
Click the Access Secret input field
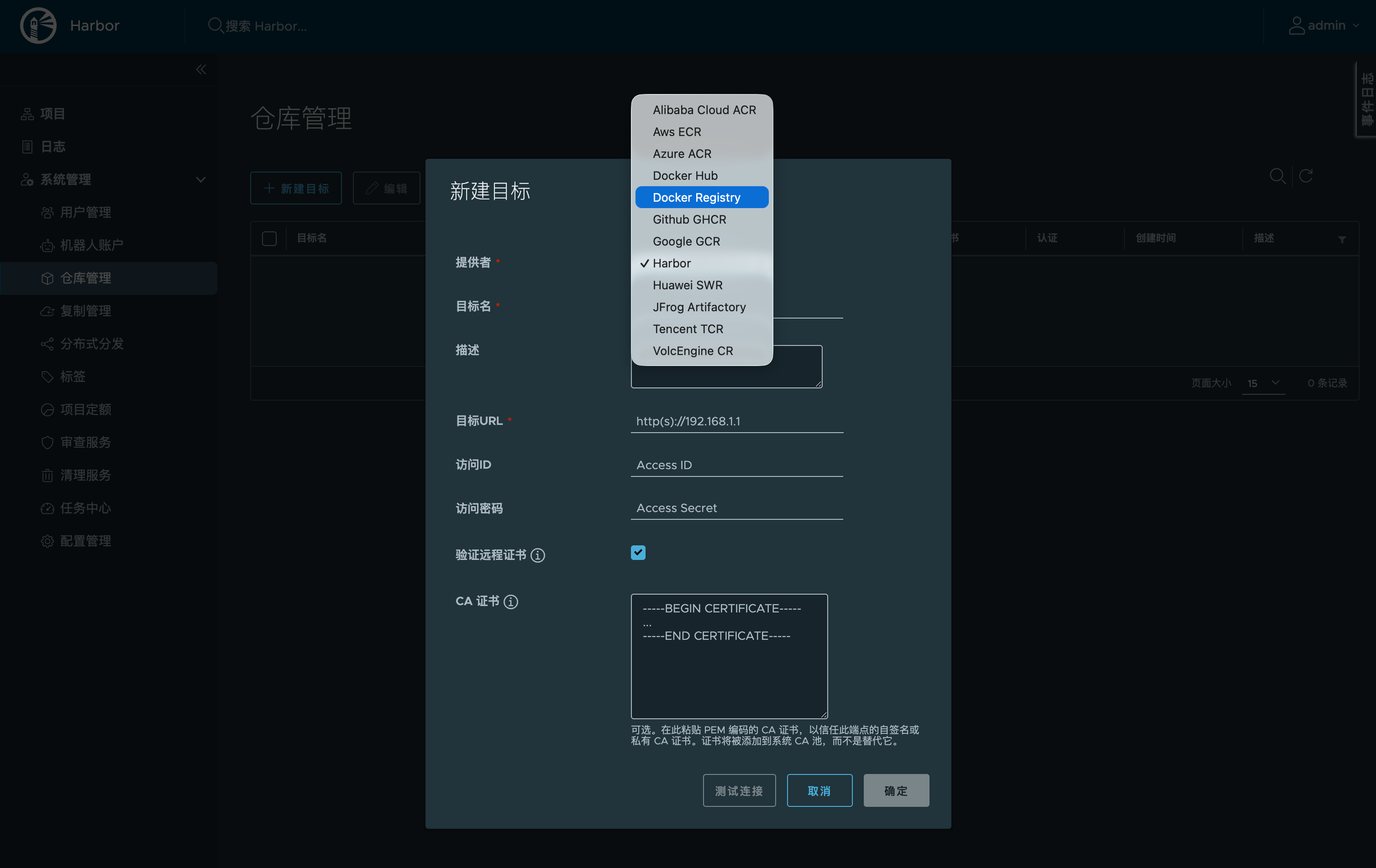click(x=736, y=508)
